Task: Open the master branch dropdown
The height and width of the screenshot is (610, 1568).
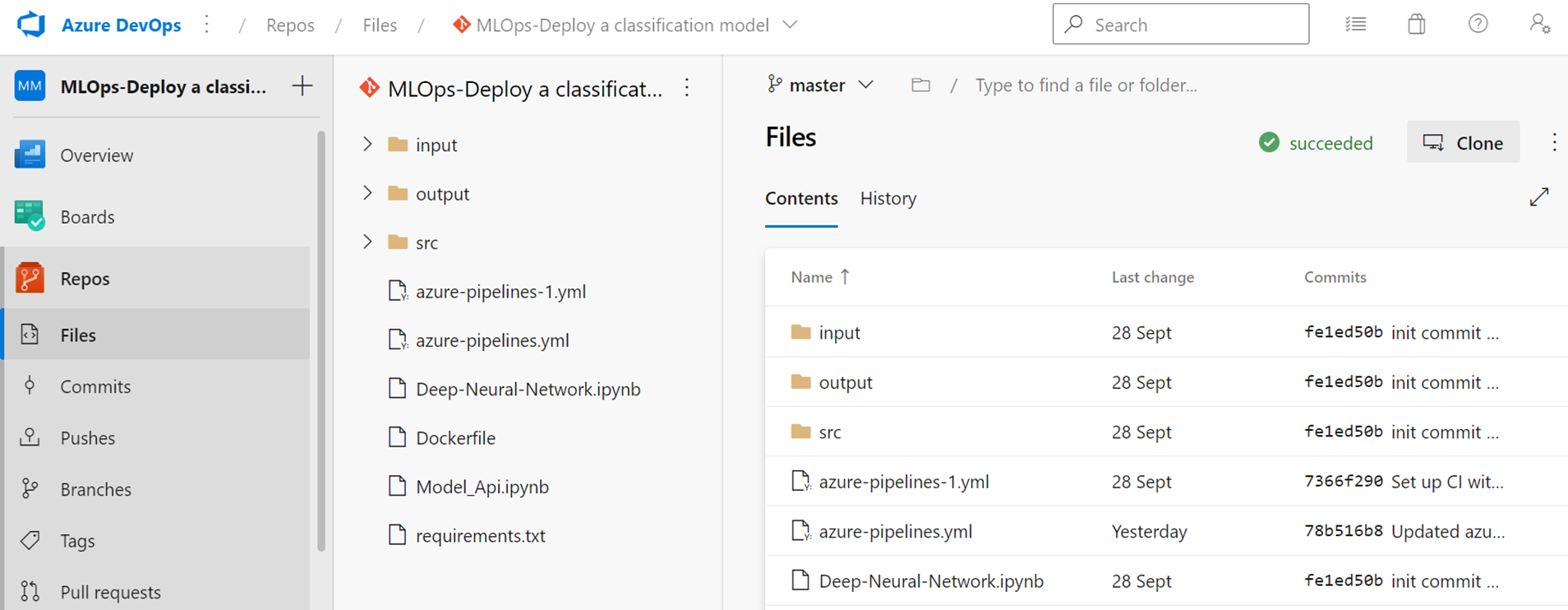Action: pos(819,85)
